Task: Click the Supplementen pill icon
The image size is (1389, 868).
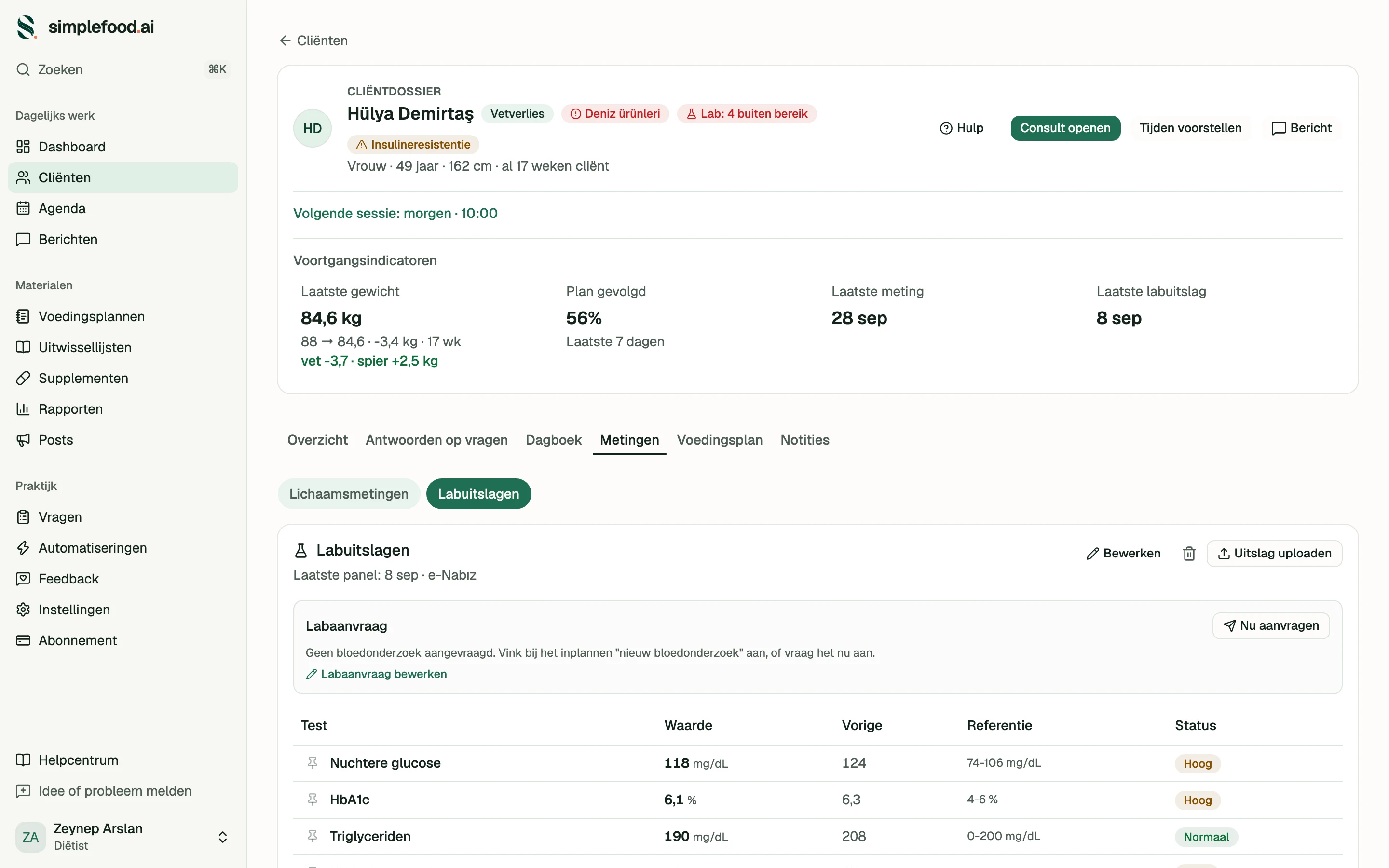Action: click(23, 379)
